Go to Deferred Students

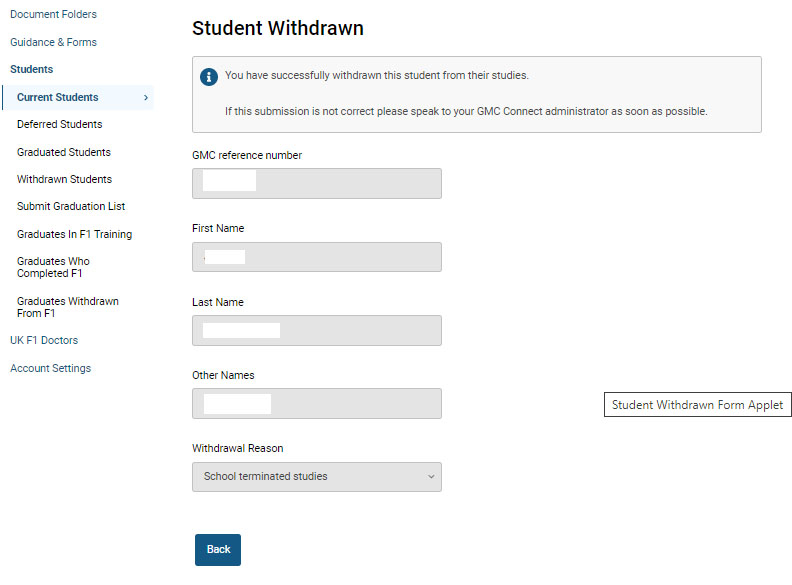click(x=60, y=124)
